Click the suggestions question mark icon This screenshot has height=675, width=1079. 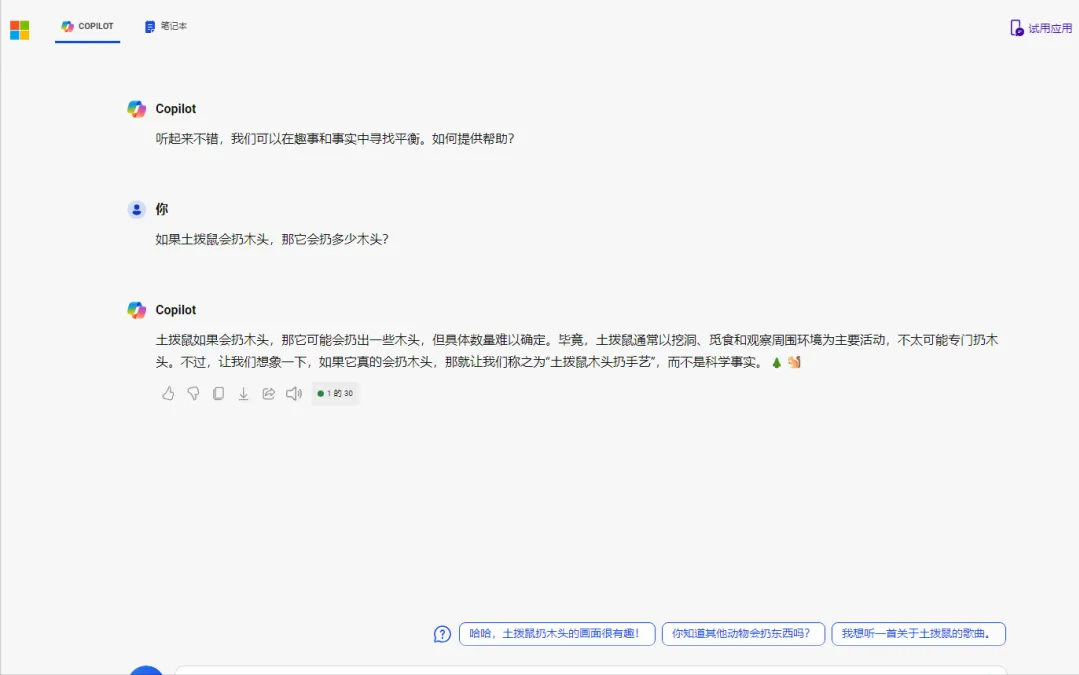442,634
